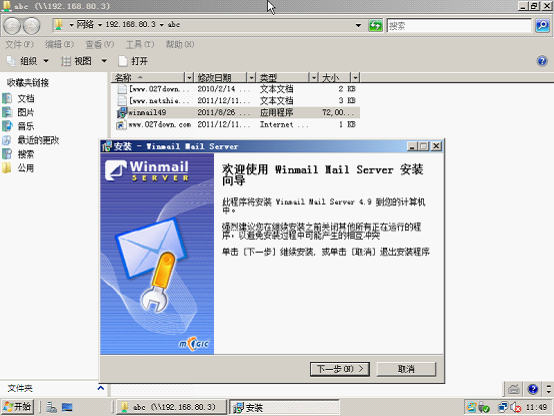Click 网络 breadcrumb in address bar
The height and width of the screenshot is (416, 554).
coord(85,24)
